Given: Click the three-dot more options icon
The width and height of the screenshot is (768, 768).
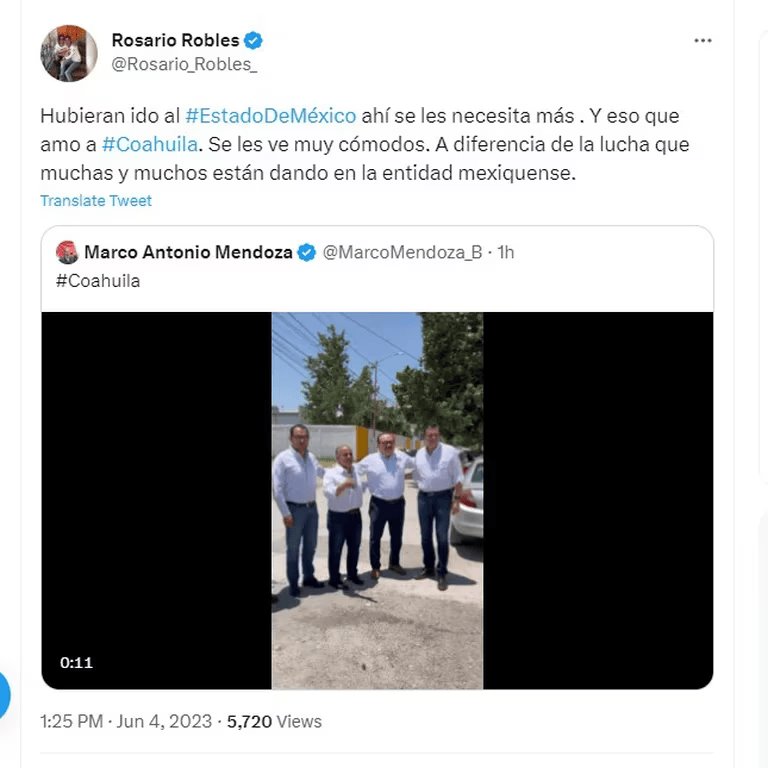Looking at the screenshot, I should (x=702, y=41).
